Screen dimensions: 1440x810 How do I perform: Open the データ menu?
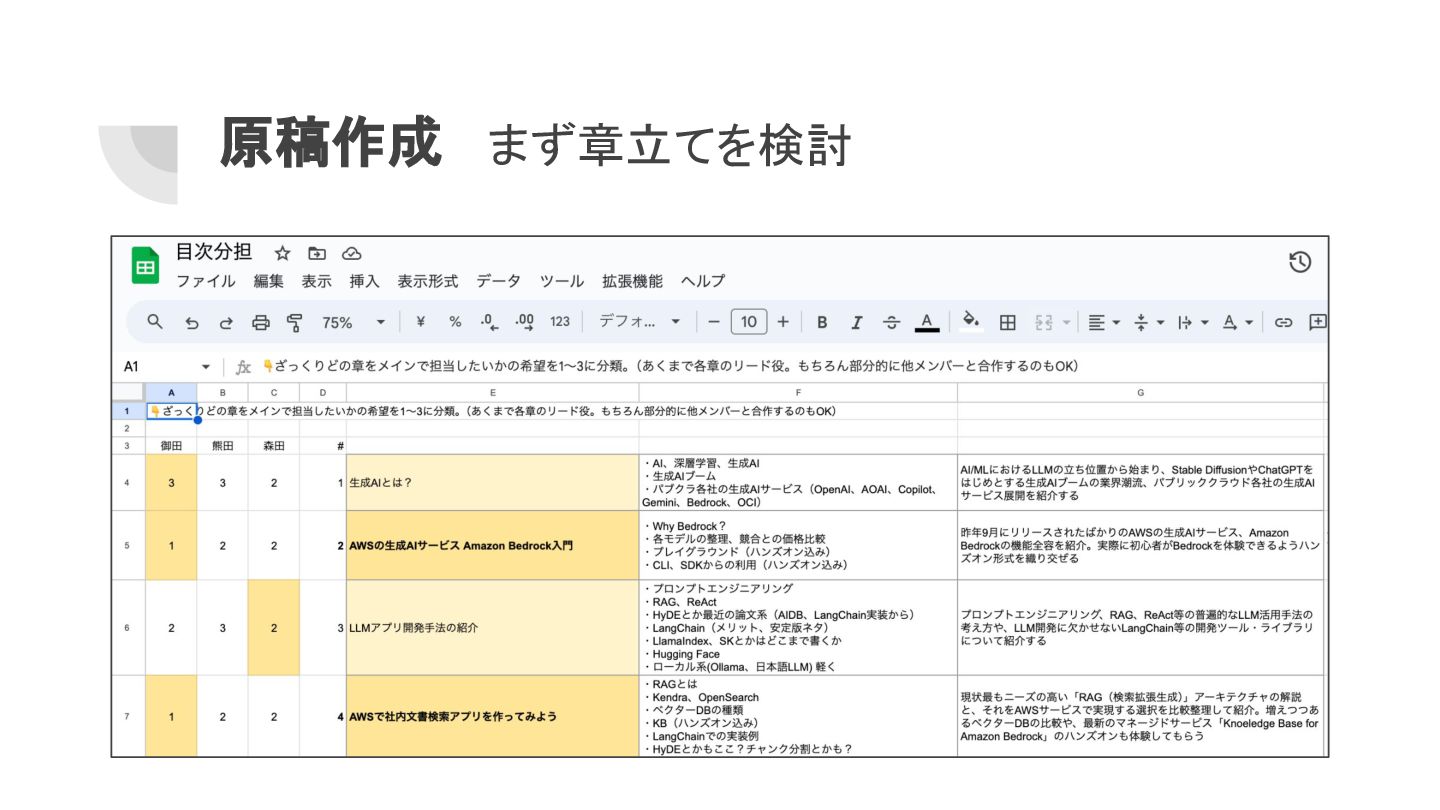pyautogui.click(x=498, y=282)
